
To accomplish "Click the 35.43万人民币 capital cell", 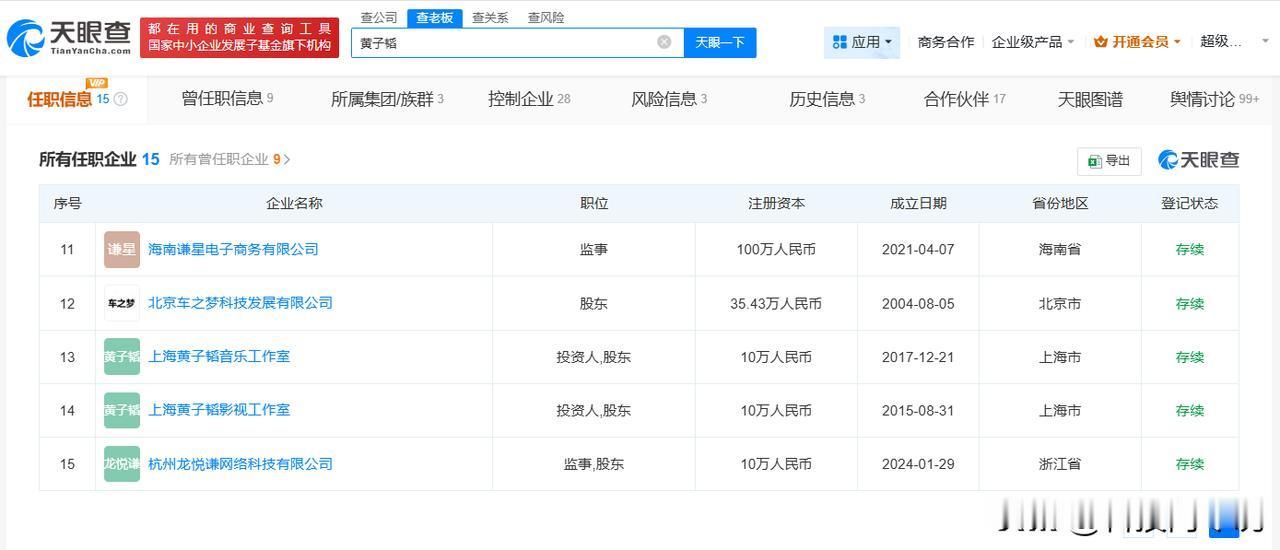I will (x=776, y=303).
